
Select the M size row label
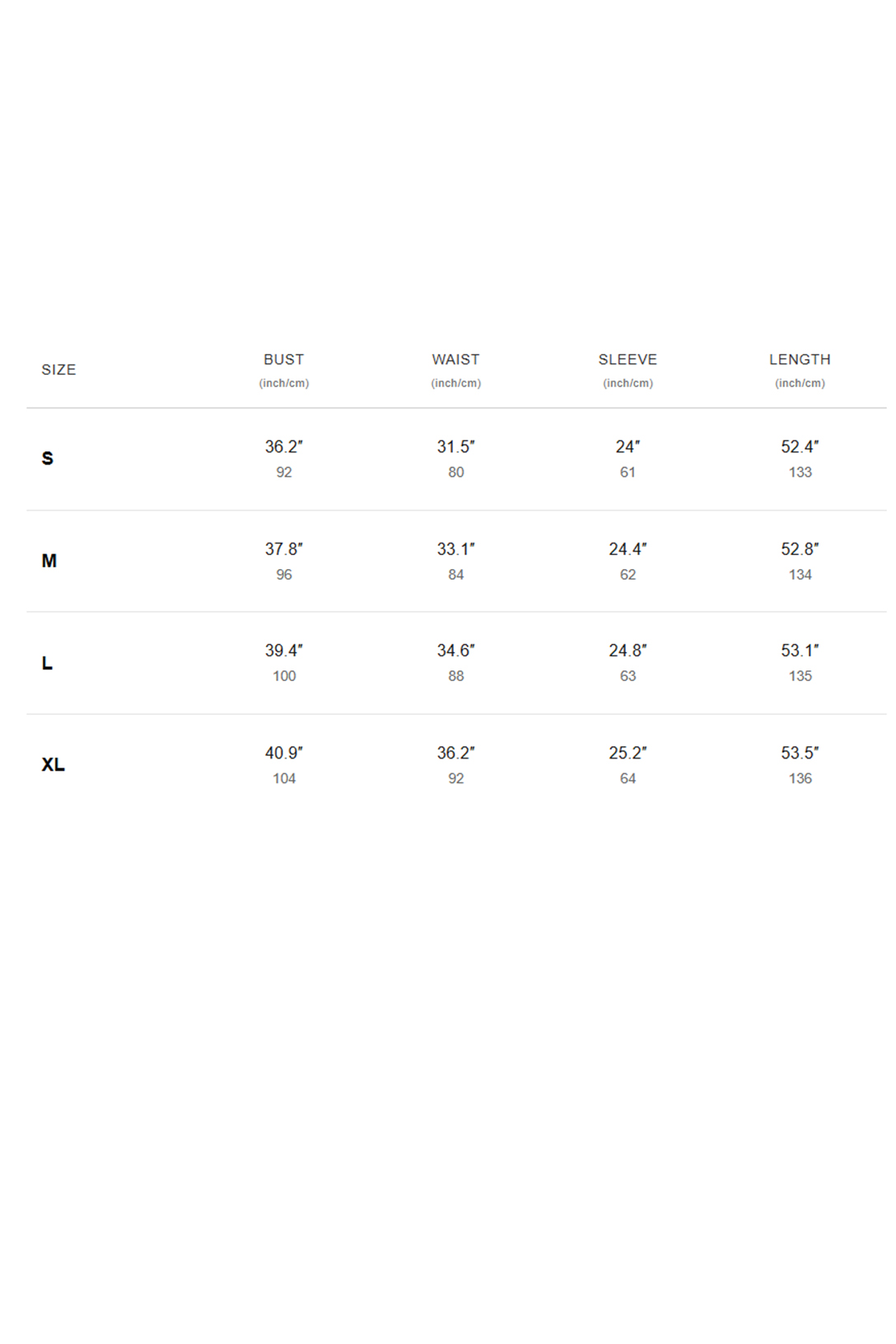click(x=49, y=561)
